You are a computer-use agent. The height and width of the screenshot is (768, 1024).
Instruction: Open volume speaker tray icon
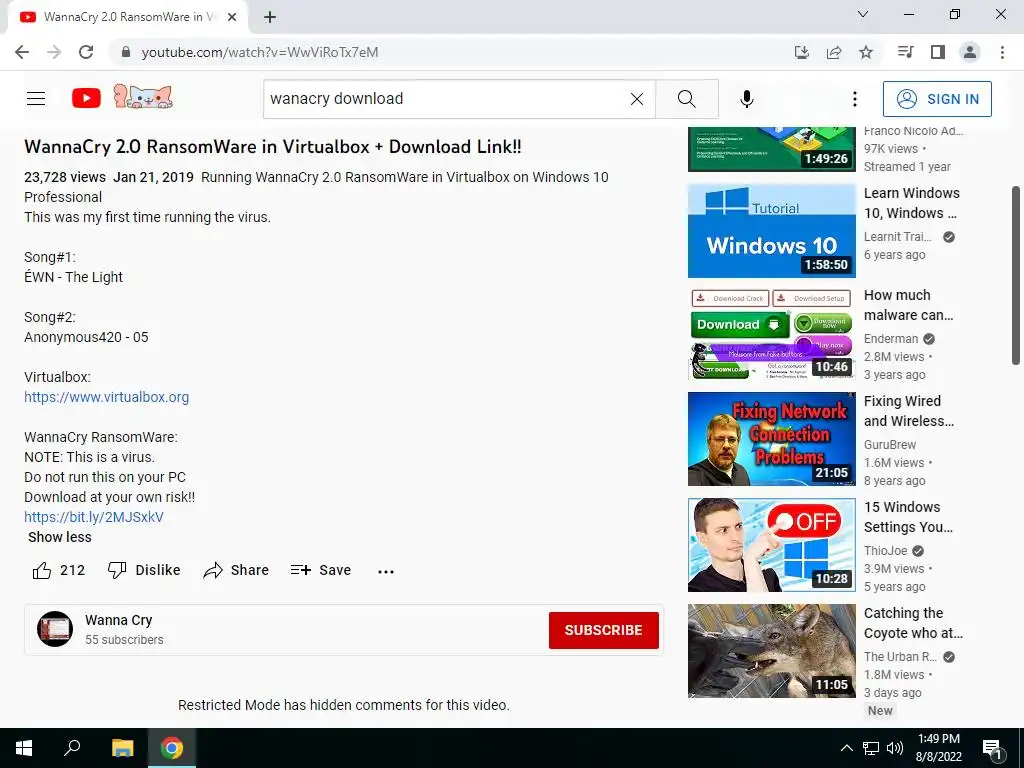point(895,748)
